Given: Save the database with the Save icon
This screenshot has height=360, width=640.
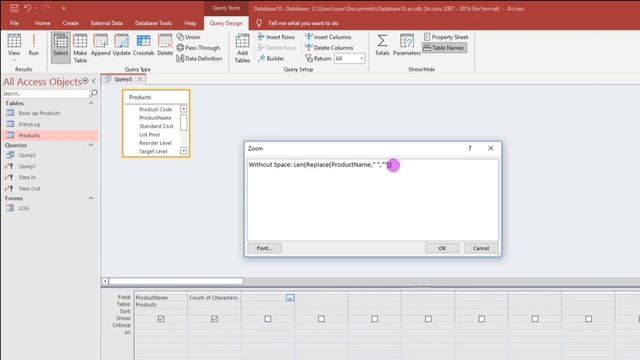Looking at the screenshot, I should [14, 8].
